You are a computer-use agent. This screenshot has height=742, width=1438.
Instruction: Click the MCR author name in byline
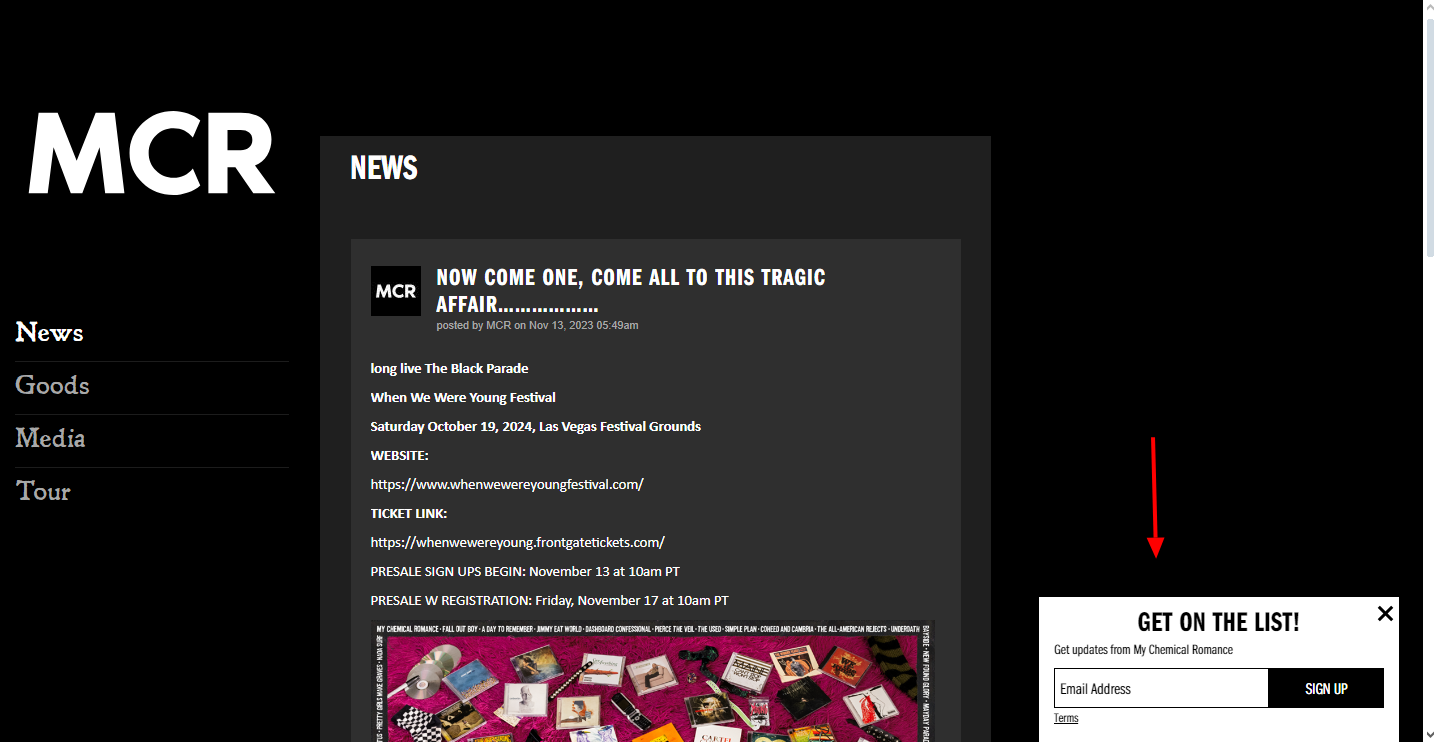point(498,325)
